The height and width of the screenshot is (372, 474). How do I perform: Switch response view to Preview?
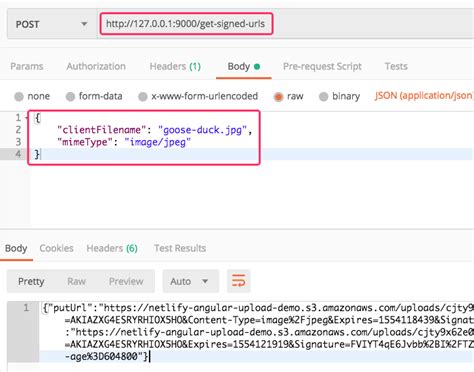(x=126, y=281)
